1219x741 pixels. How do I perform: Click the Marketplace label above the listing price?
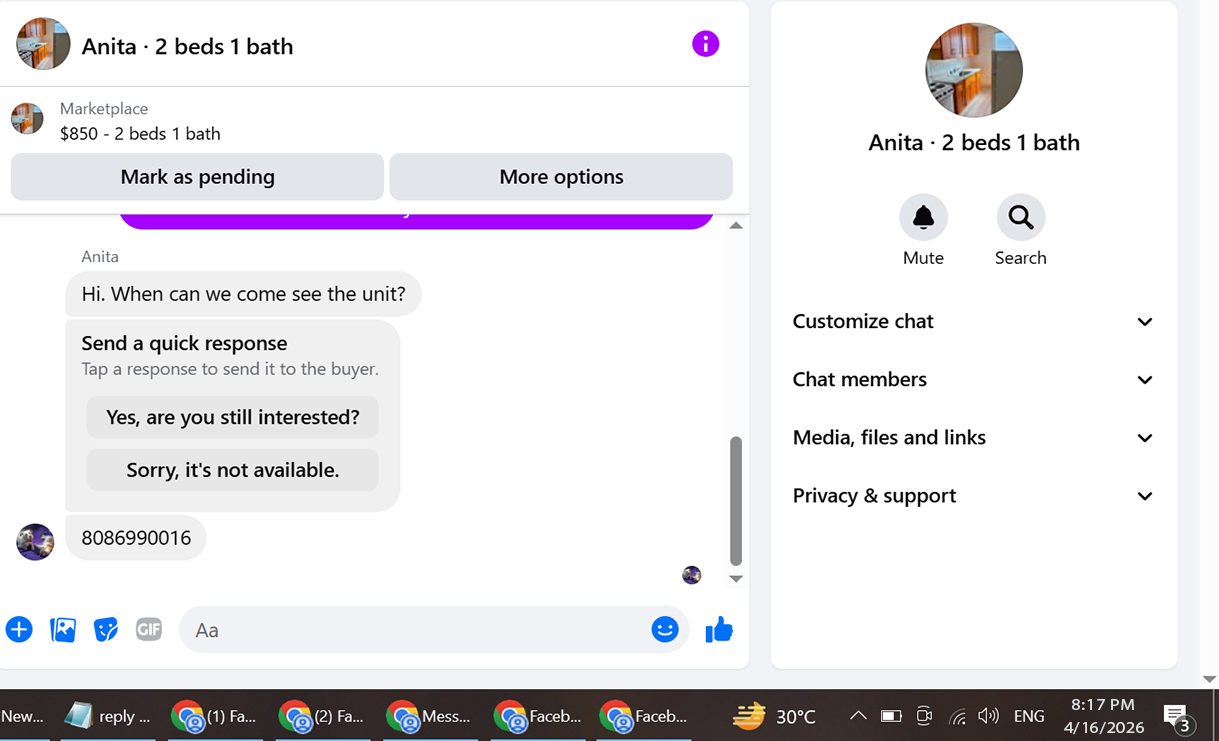104,108
